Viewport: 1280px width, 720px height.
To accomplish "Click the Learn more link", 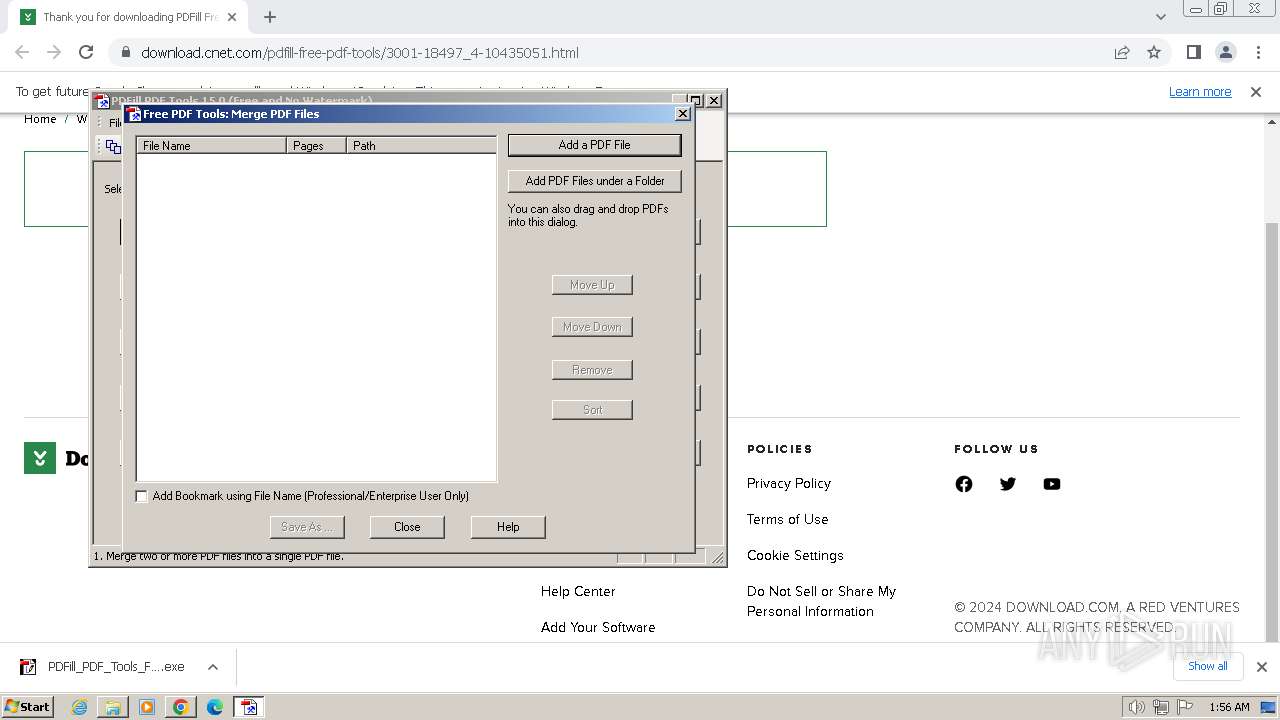I will coord(1200,91).
